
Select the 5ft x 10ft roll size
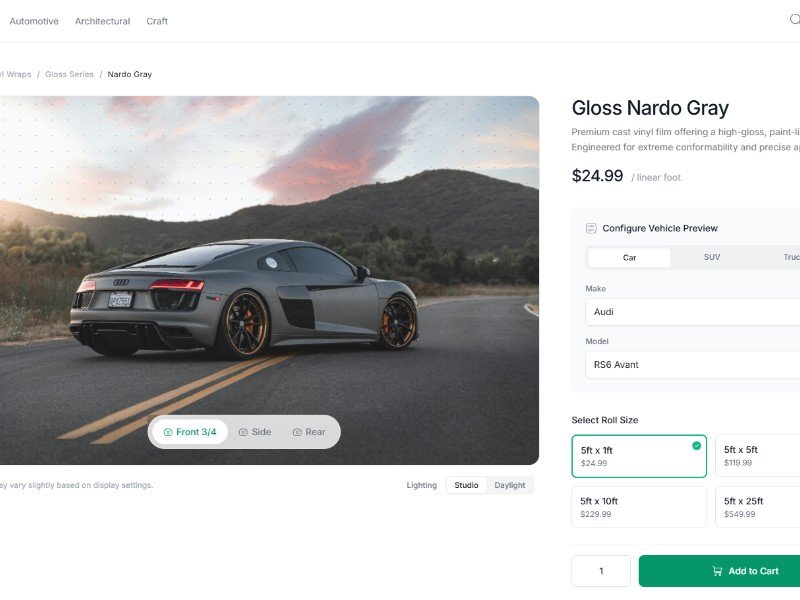click(639, 507)
